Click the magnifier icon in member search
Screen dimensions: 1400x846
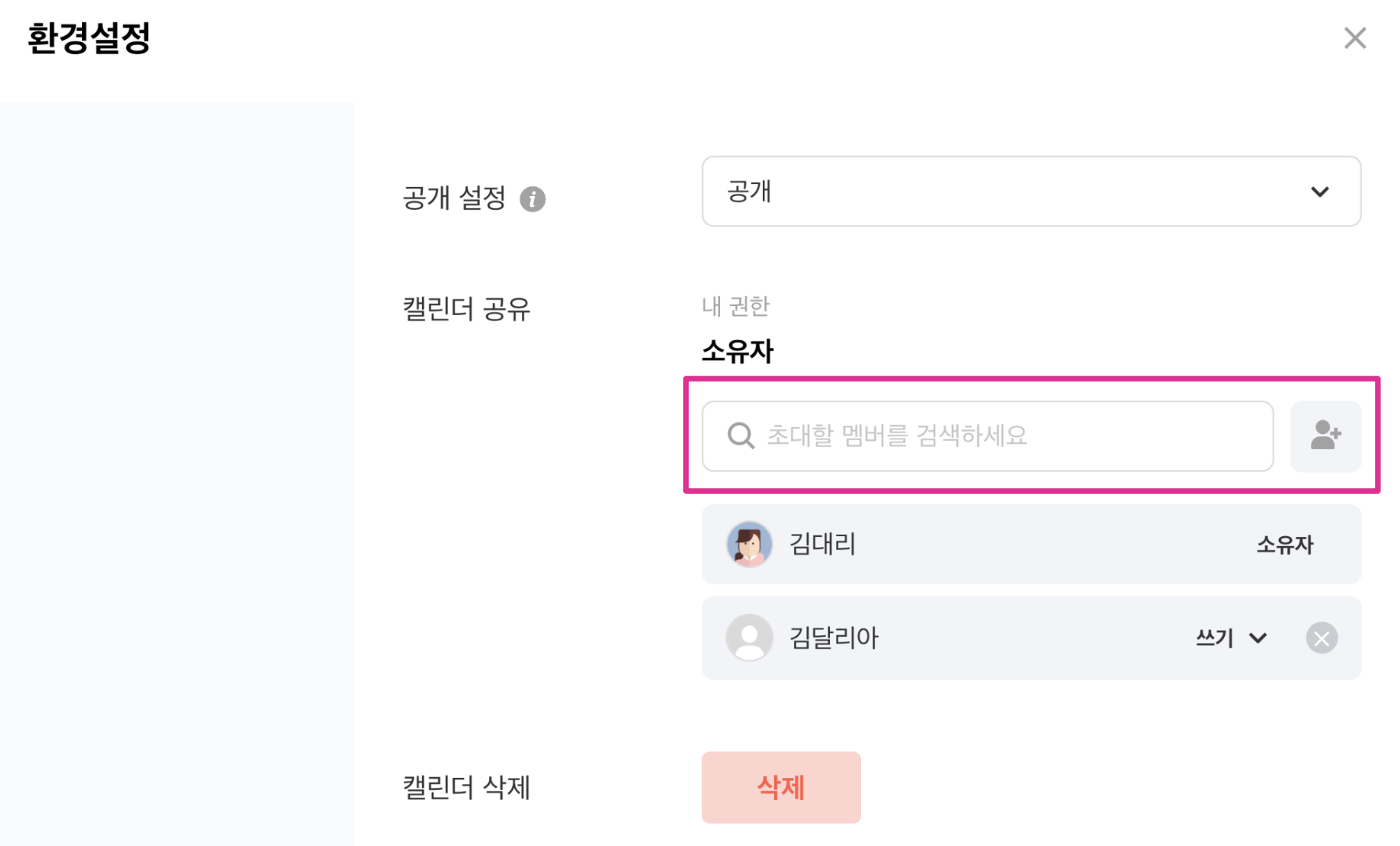pos(740,436)
